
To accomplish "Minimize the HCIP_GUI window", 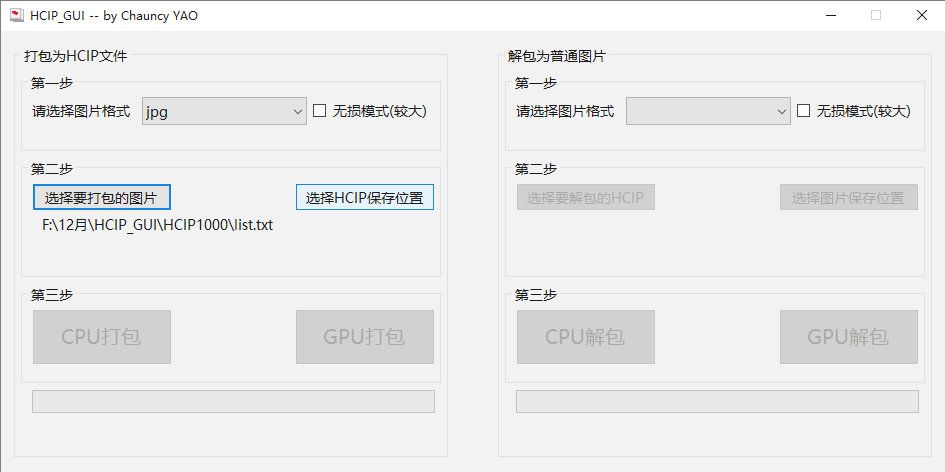I will [x=830, y=15].
